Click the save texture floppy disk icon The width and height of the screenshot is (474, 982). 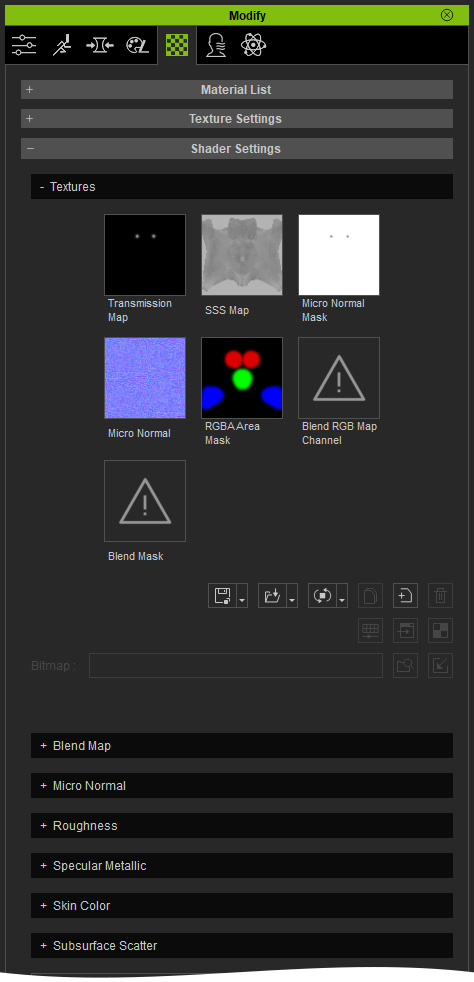[222, 596]
